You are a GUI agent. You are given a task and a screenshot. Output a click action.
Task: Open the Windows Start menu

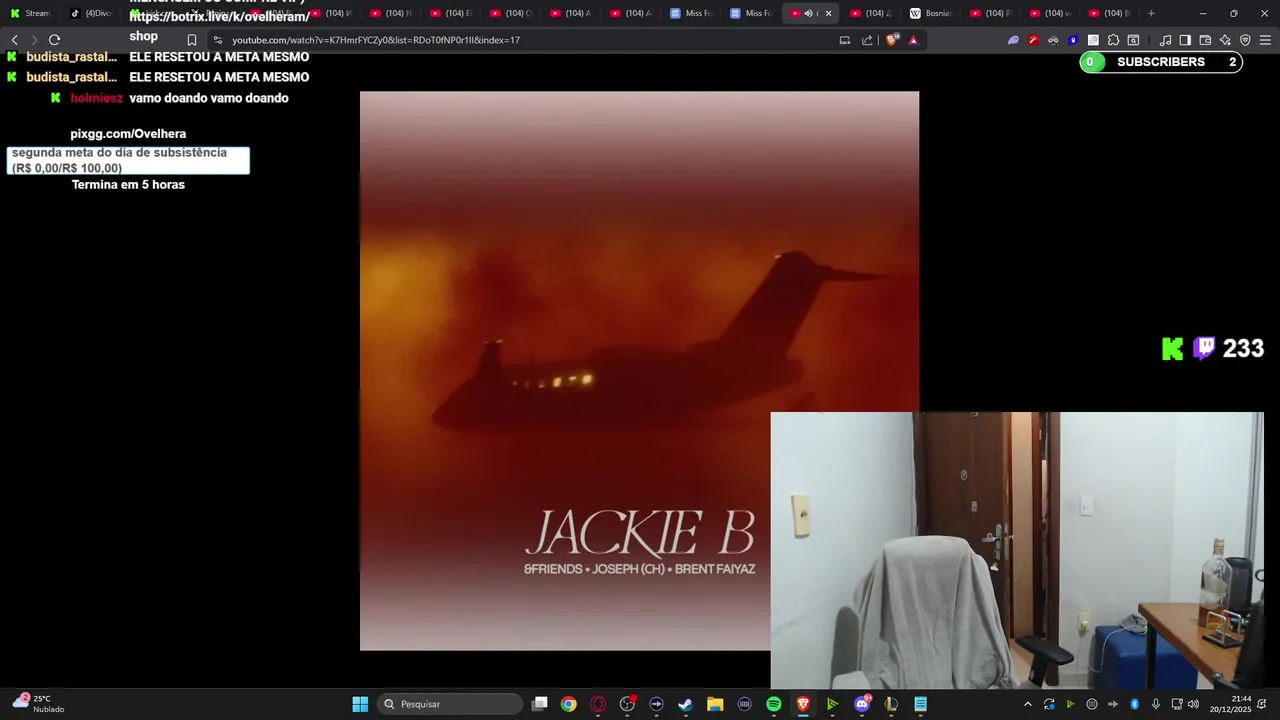pyautogui.click(x=360, y=704)
